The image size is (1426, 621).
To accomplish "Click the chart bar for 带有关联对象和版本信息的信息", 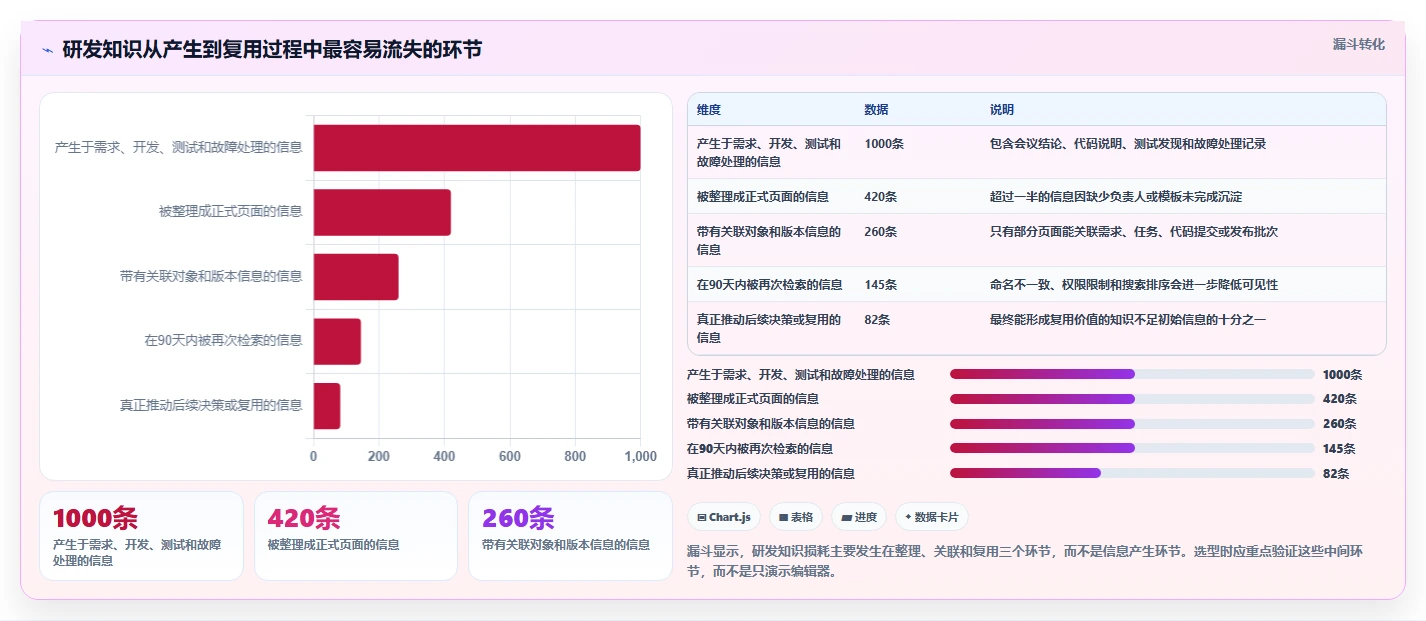I will [356, 277].
